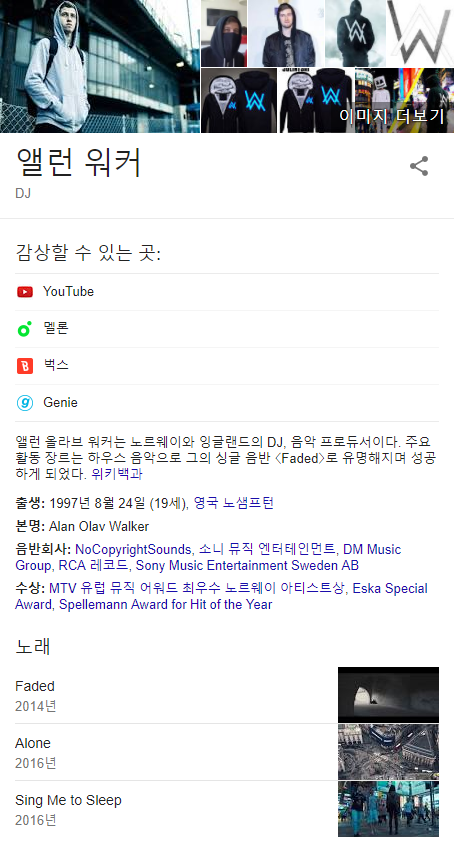Open the Faded song thumbnail
Viewport: 454px width, 852px height.
coord(388,695)
